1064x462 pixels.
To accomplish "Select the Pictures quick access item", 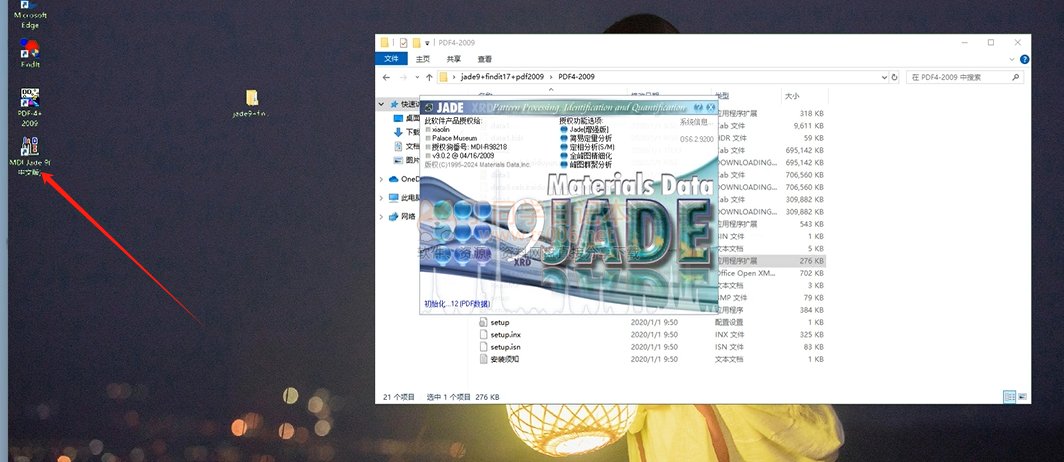I will pyautogui.click(x=407, y=161).
